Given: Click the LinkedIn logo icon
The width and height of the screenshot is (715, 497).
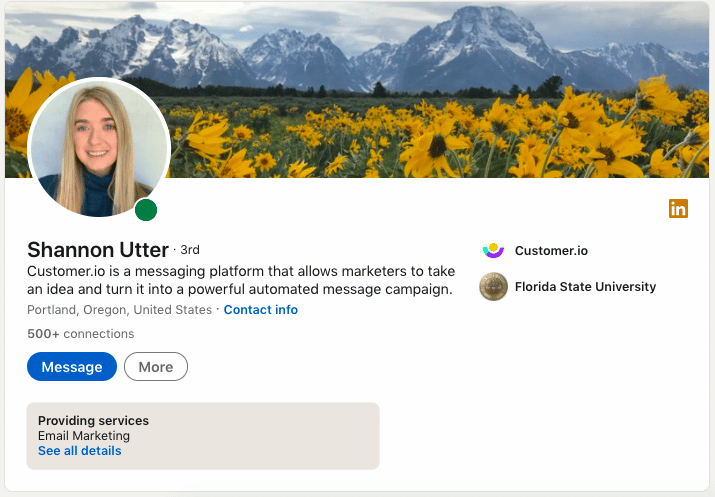Looking at the screenshot, I should pos(678,209).
